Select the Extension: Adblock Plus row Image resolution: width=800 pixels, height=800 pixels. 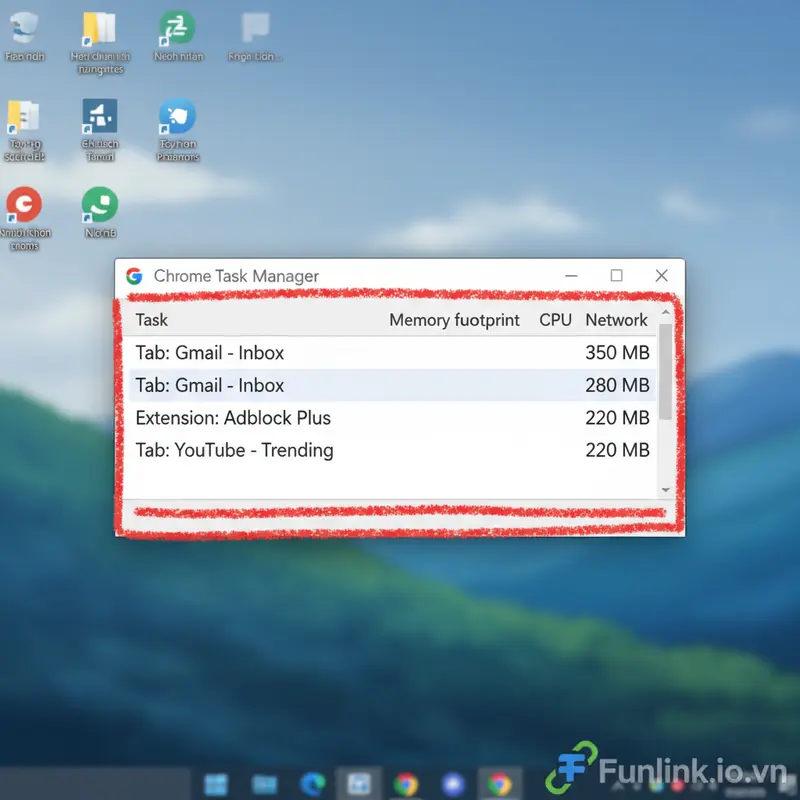[390, 418]
